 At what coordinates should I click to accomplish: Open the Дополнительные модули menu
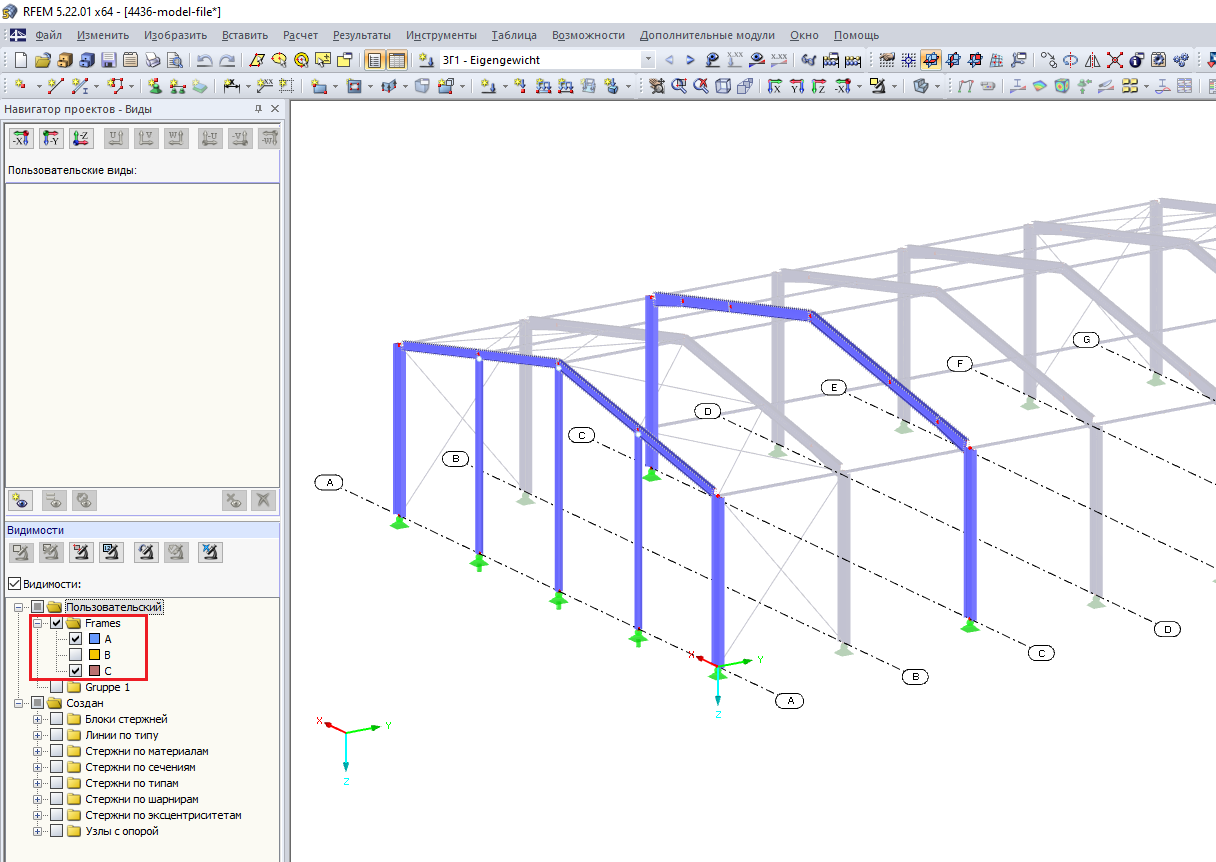707,35
